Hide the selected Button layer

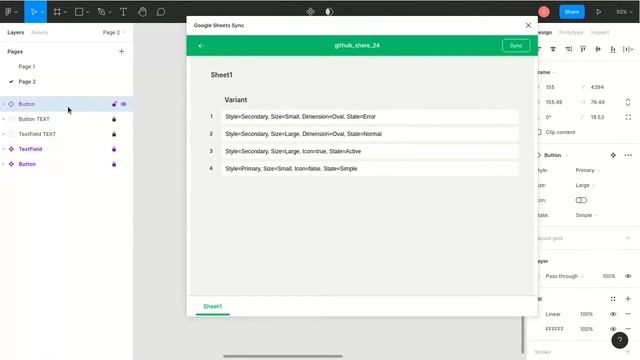124,104
